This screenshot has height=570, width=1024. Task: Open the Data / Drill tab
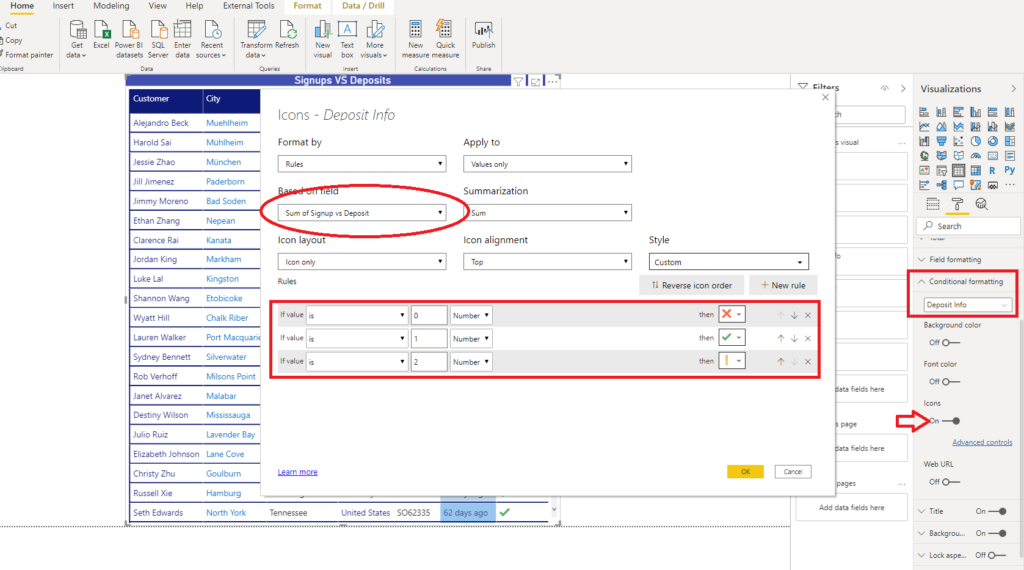pos(363,6)
